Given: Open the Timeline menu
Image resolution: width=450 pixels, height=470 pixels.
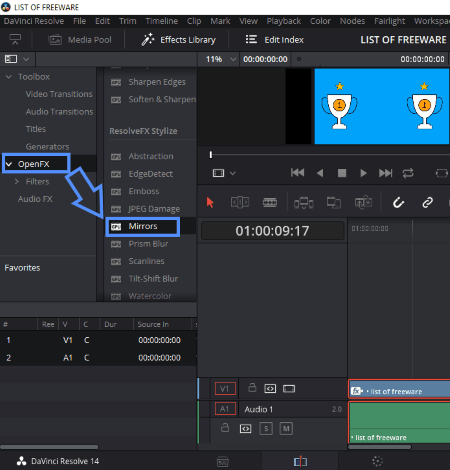Looking at the screenshot, I should [x=162, y=21].
